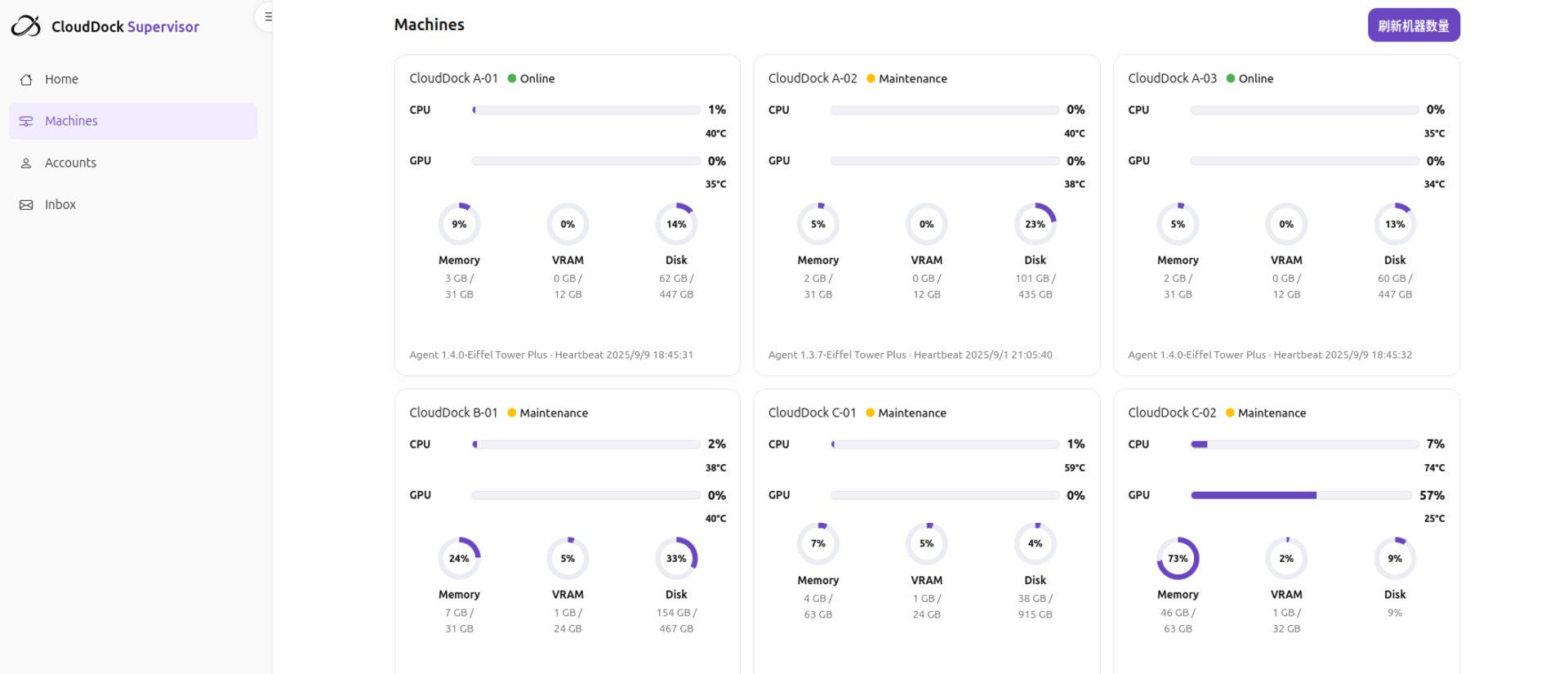Click CloudDock B-01 Disk 33% ring gauge
The width and height of the screenshot is (1568, 674).
[675, 559]
